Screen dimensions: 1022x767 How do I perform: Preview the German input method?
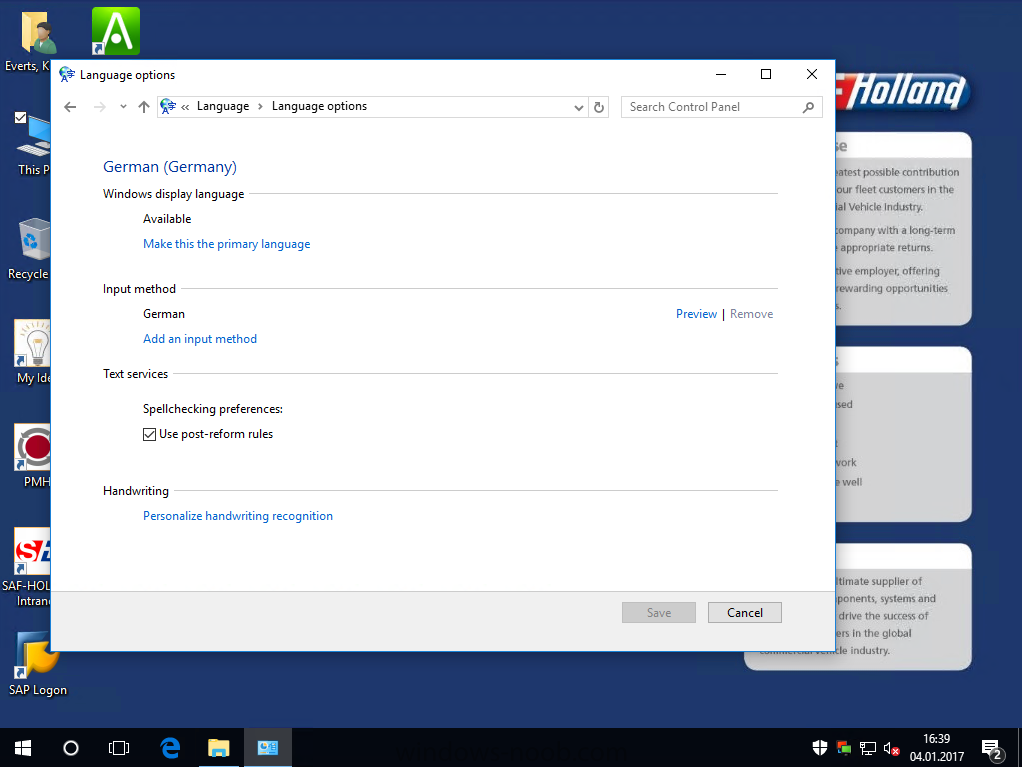pyautogui.click(x=696, y=314)
